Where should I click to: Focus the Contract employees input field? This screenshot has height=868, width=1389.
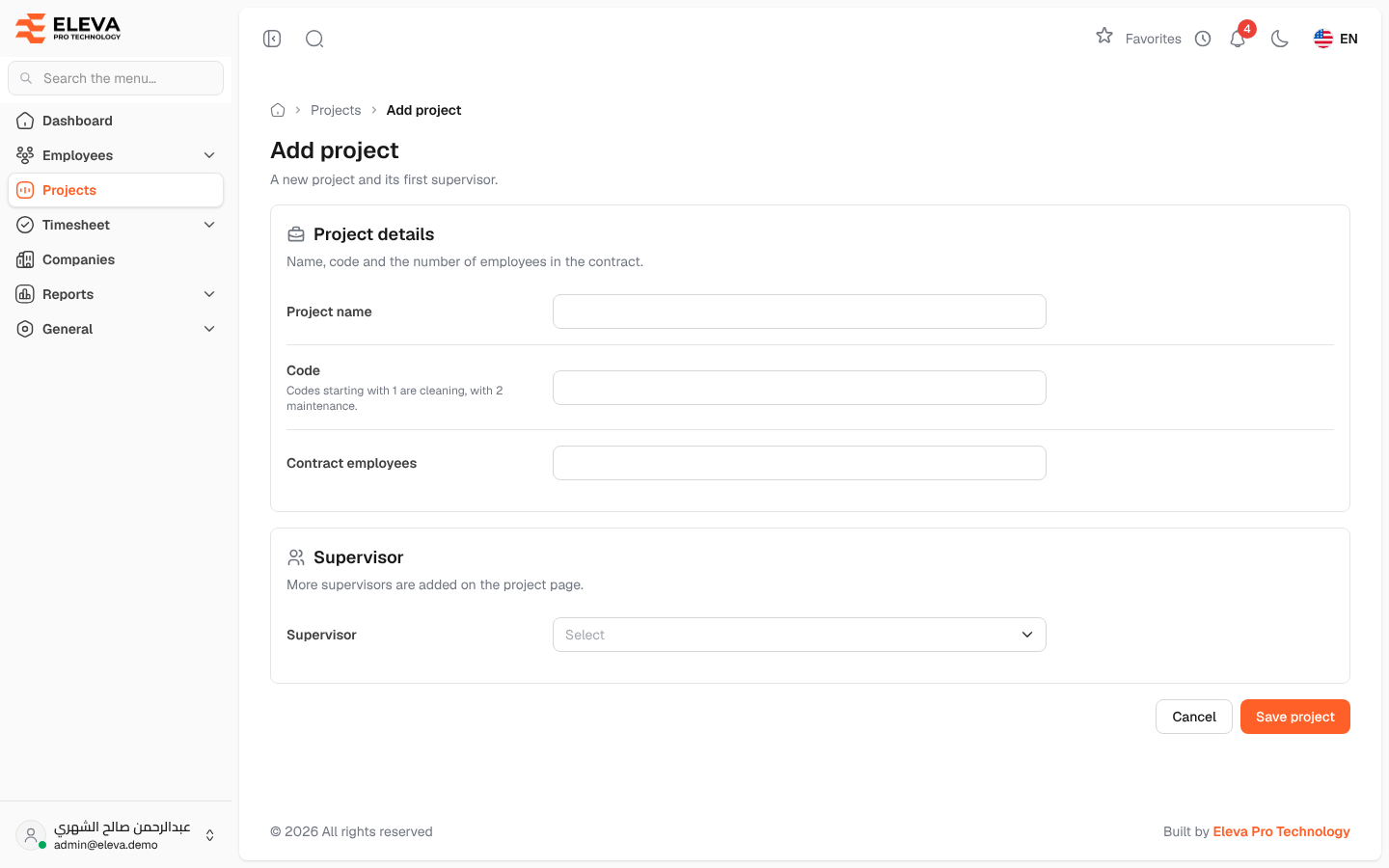pyautogui.click(x=800, y=463)
